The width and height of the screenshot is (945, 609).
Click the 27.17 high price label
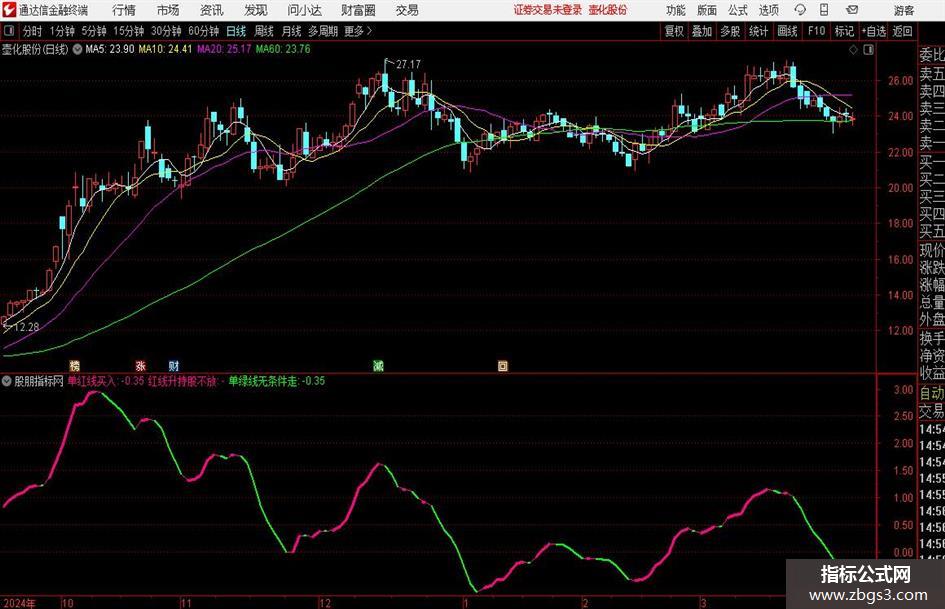[x=408, y=64]
